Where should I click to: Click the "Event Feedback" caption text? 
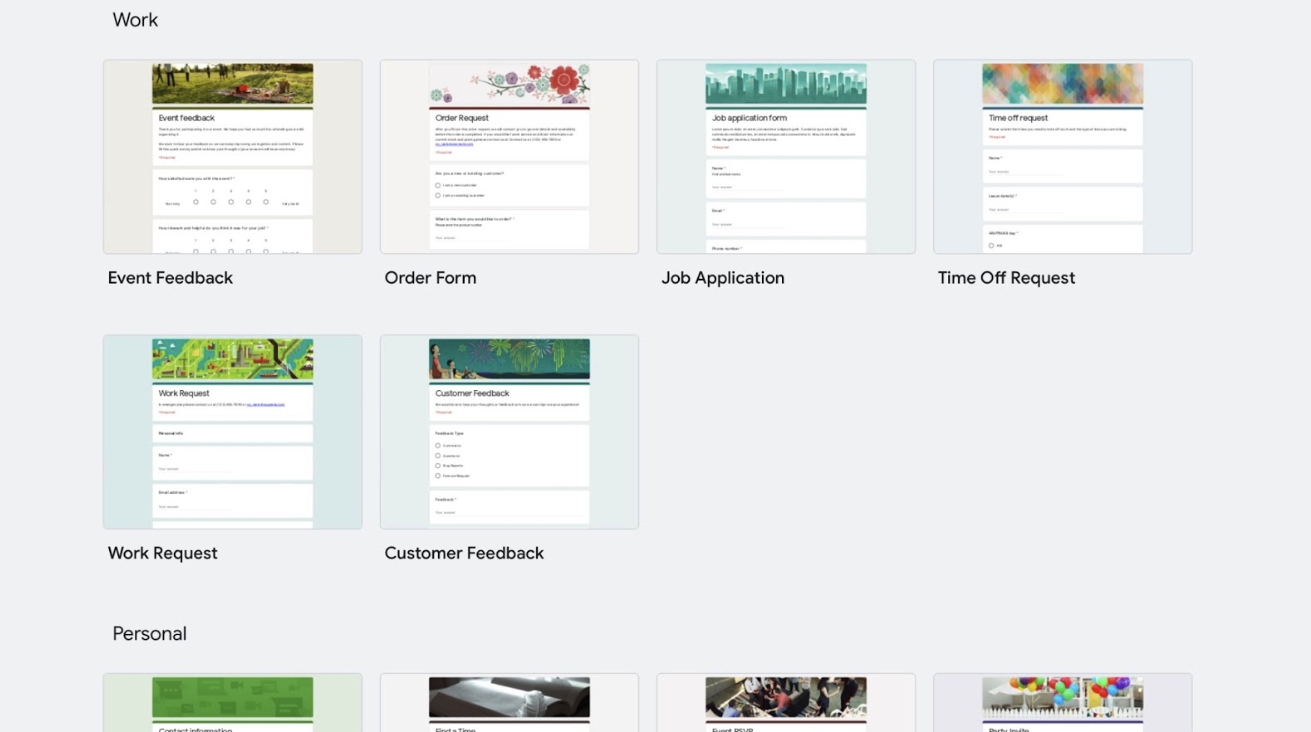click(x=170, y=278)
